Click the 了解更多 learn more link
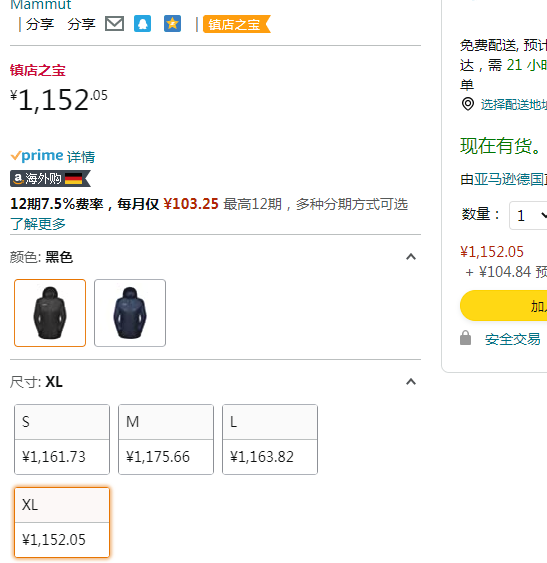Viewport: 547px width, 563px height. tap(38, 224)
